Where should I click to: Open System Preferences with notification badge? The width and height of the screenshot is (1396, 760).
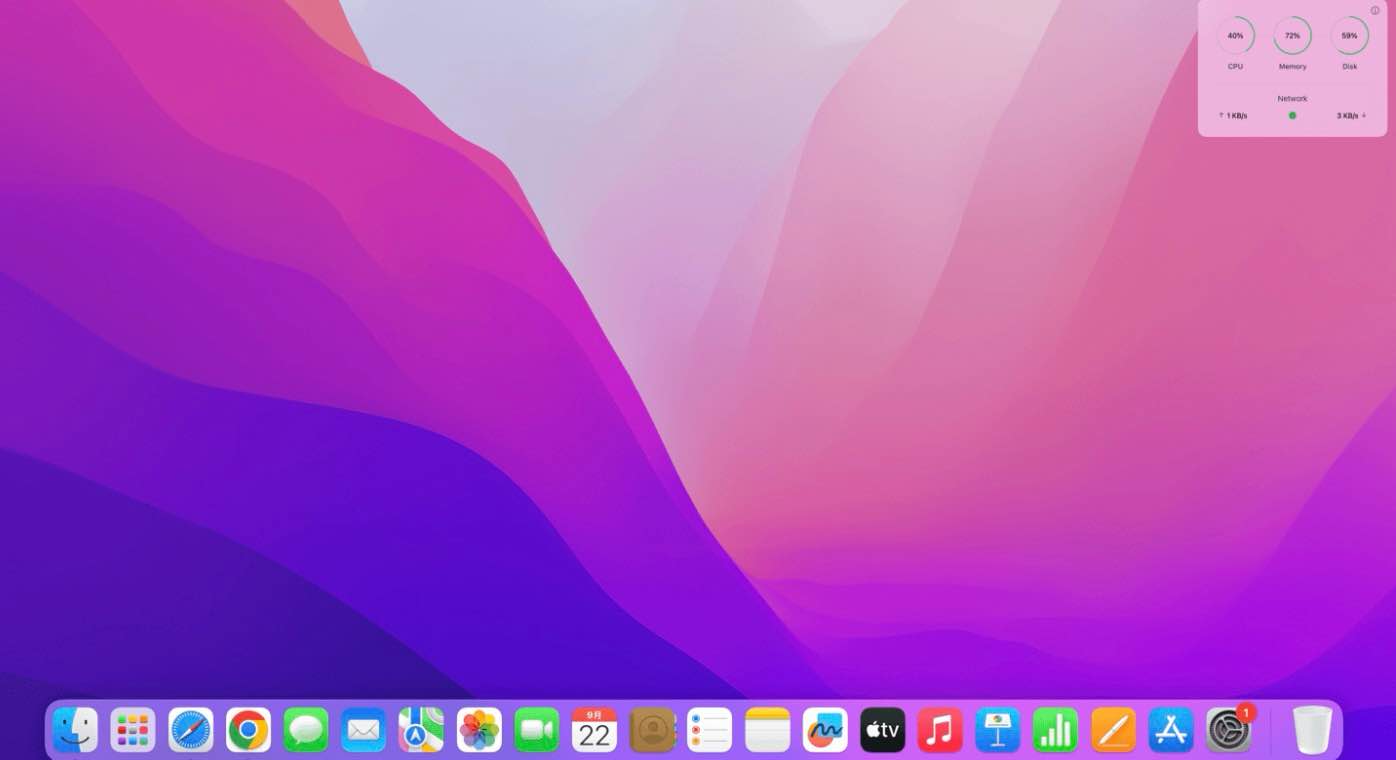click(1228, 731)
